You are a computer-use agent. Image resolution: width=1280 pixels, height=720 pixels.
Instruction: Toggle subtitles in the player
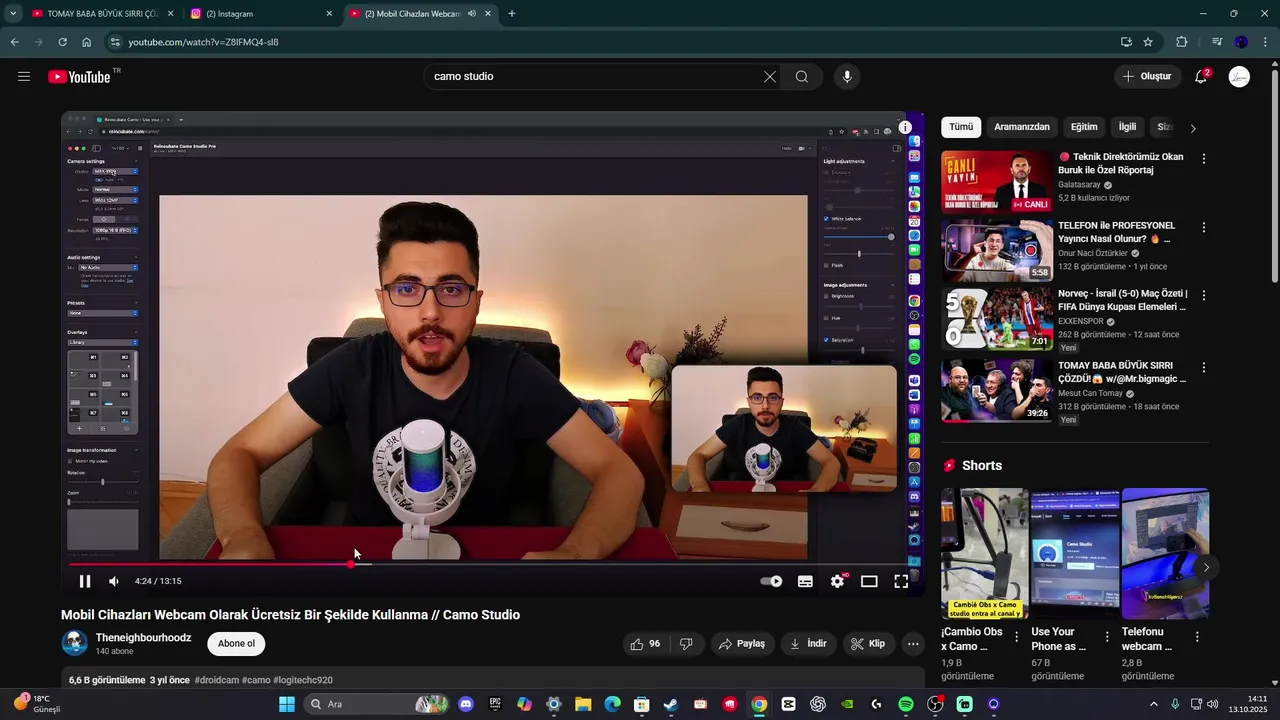coord(805,581)
